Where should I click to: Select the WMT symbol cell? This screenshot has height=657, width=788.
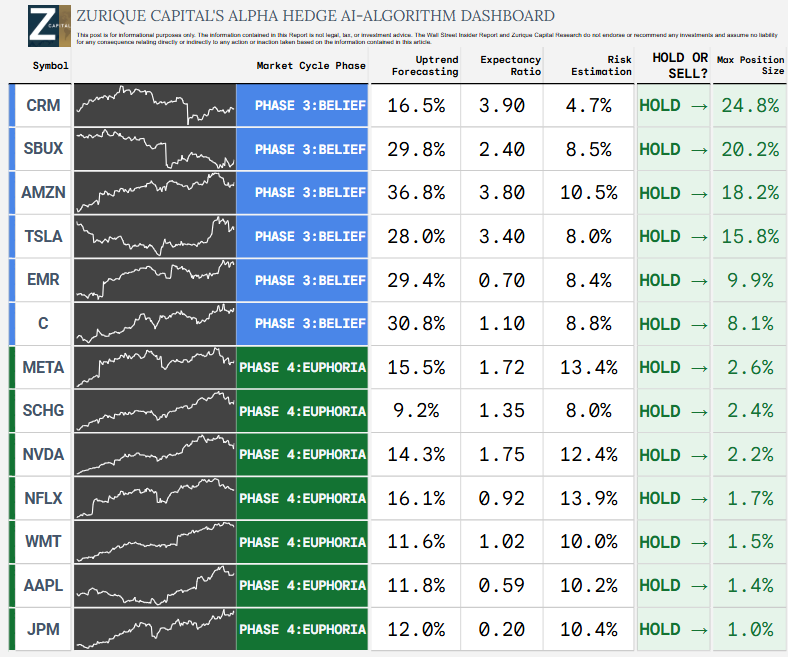point(43,542)
